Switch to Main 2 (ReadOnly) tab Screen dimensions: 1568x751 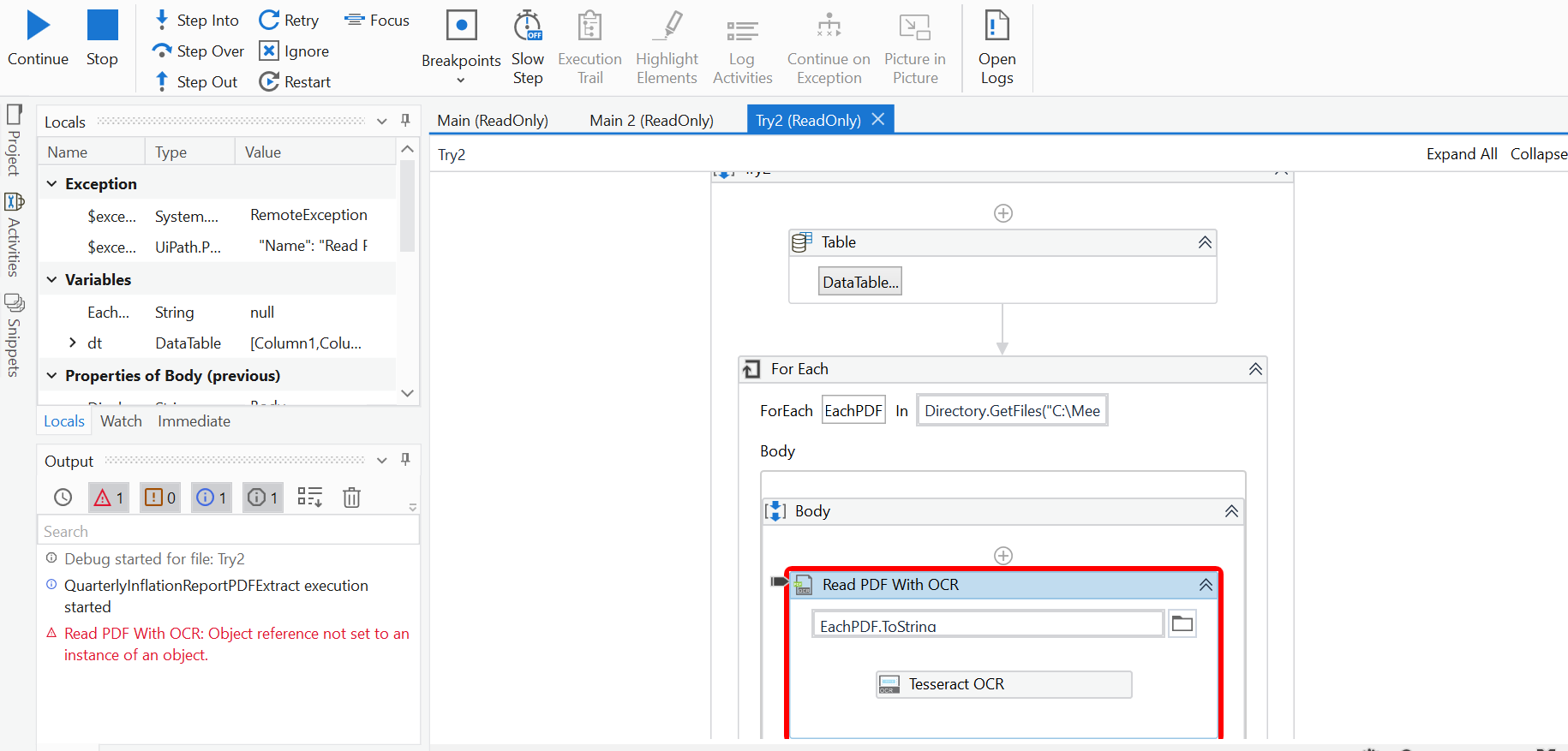pyautogui.click(x=651, y=120)
